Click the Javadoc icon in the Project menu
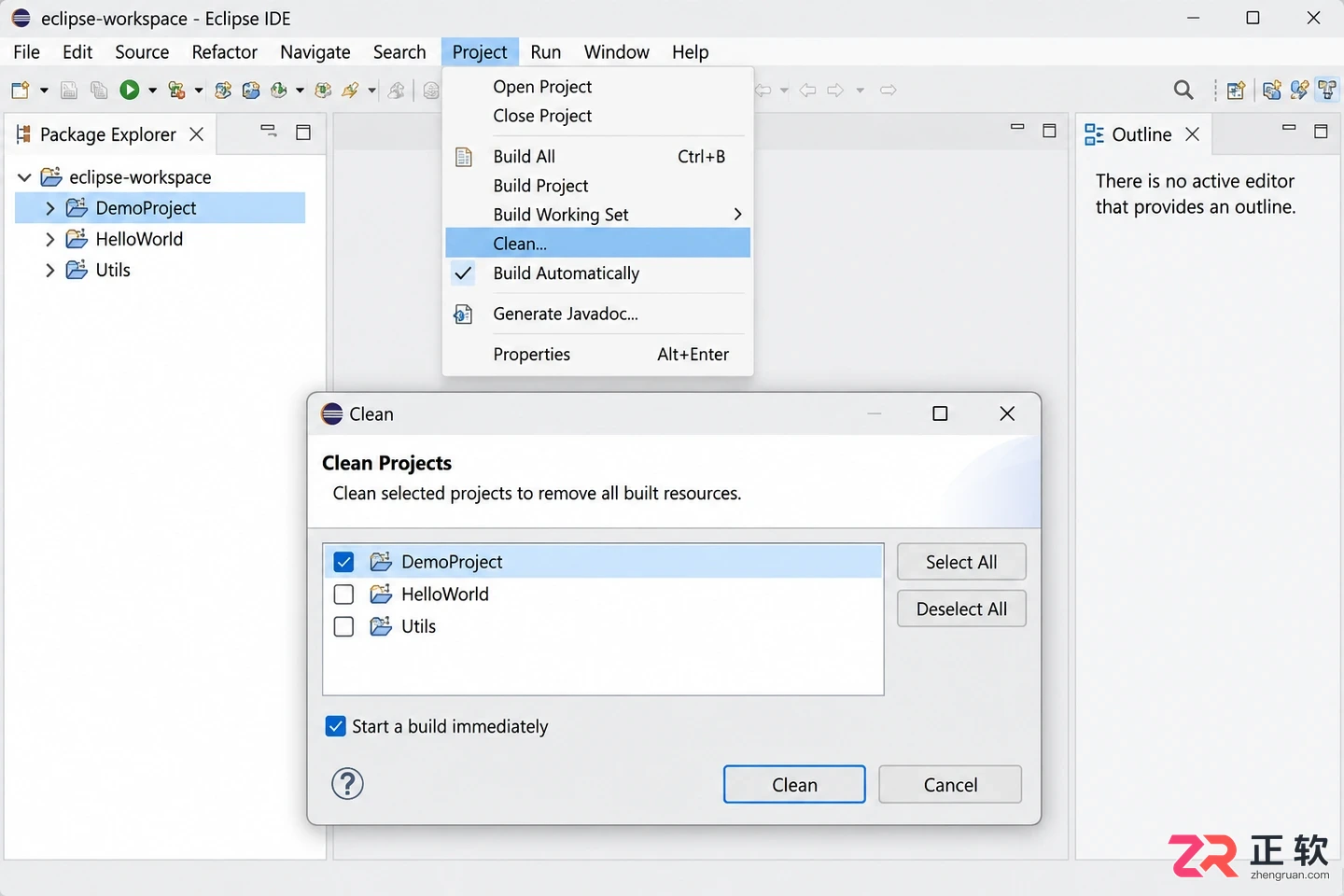1344x896 pixels. [463, 315]
